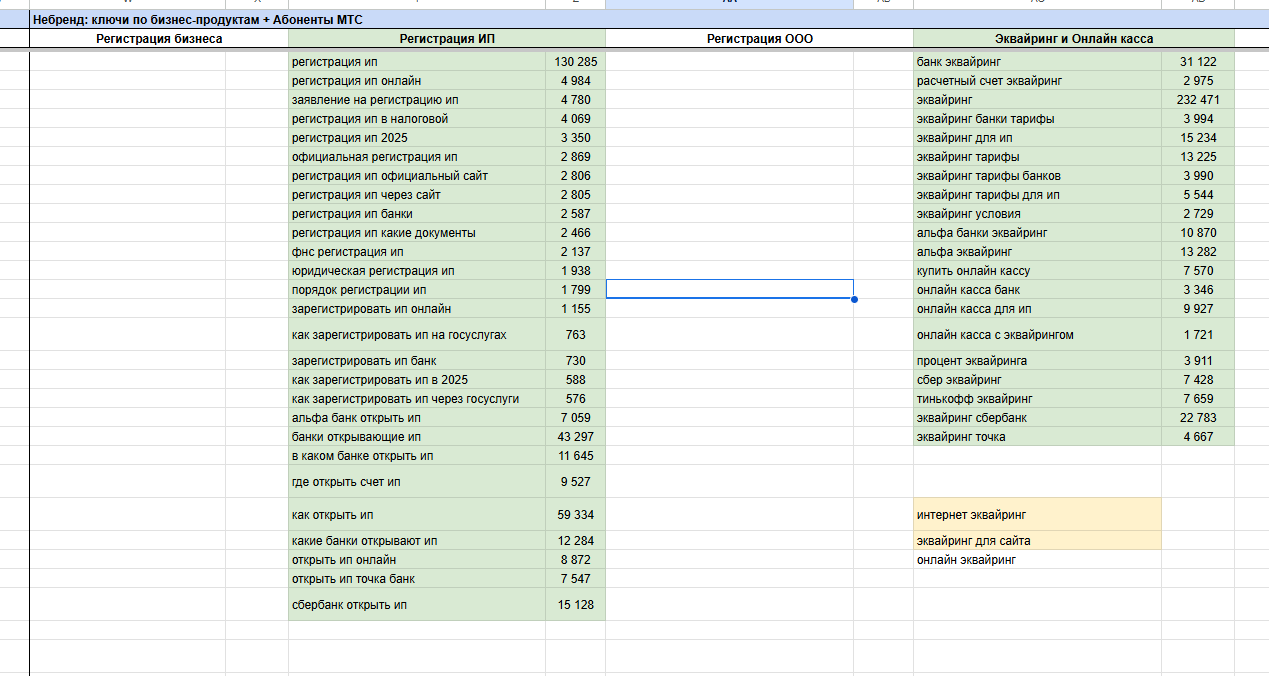The width and height of the screenshot is (1269, 676).
Task: Select yellow cell 'интернет эквайринг'
Action: (1038, 515)
